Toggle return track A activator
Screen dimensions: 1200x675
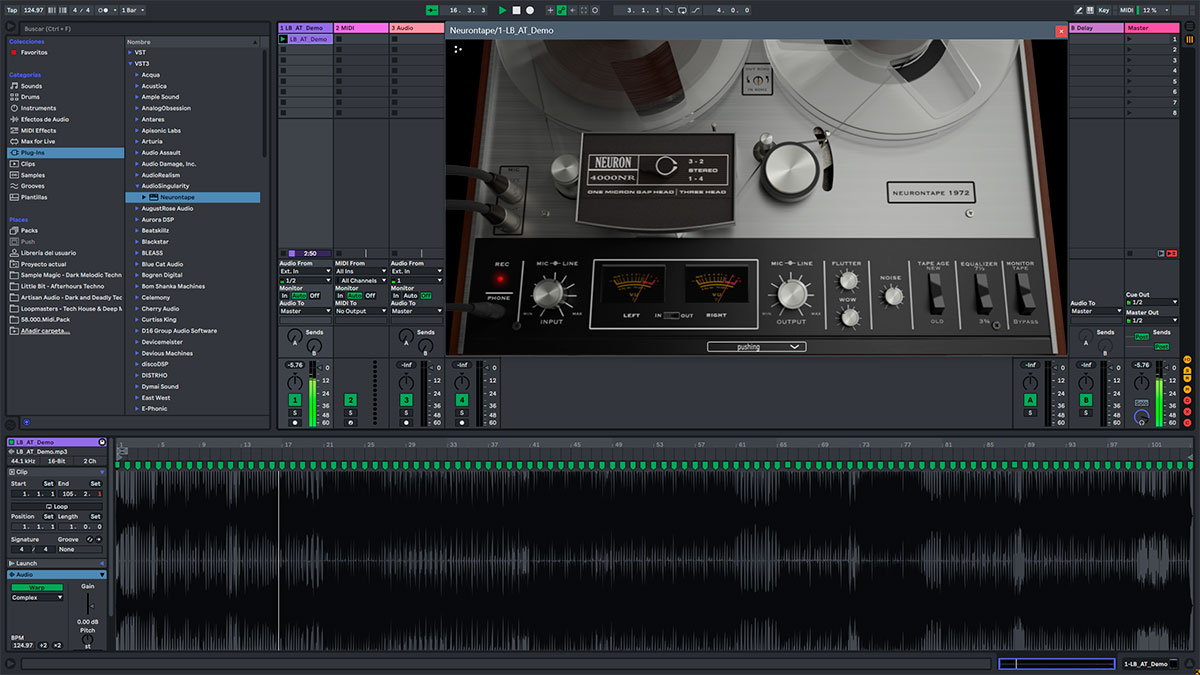pyautogui.click(x=1030, y=400)
